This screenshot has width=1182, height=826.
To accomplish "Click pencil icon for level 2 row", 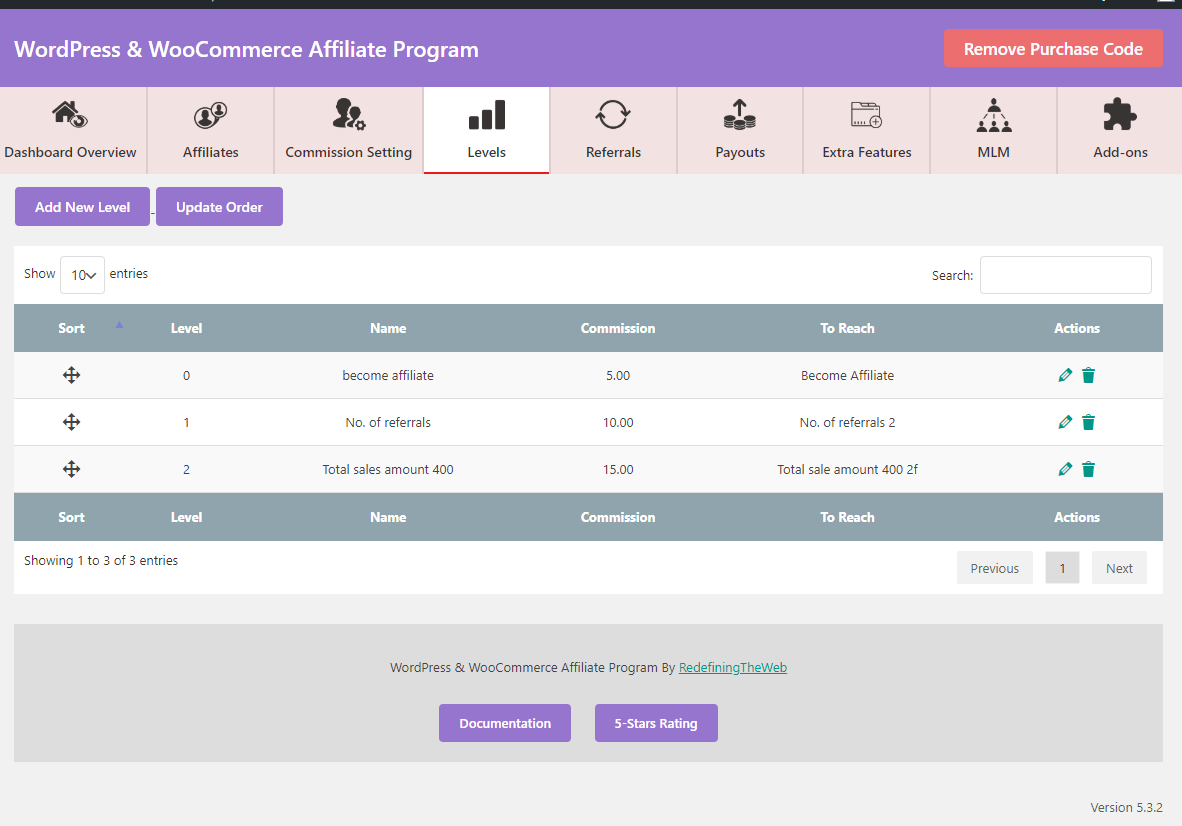I will click(x=1064, y=470).
